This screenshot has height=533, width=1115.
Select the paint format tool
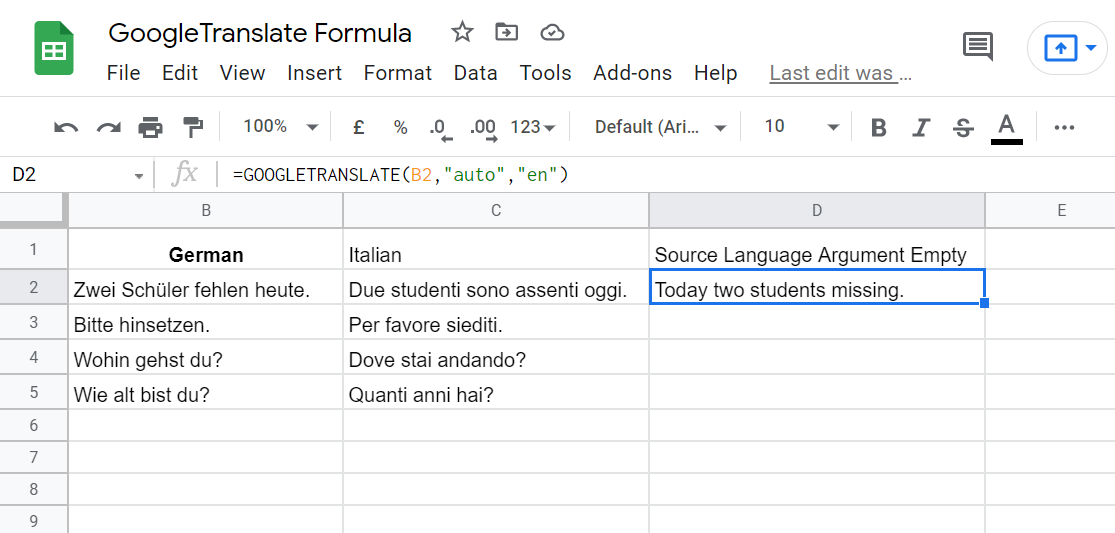point(192,127)
